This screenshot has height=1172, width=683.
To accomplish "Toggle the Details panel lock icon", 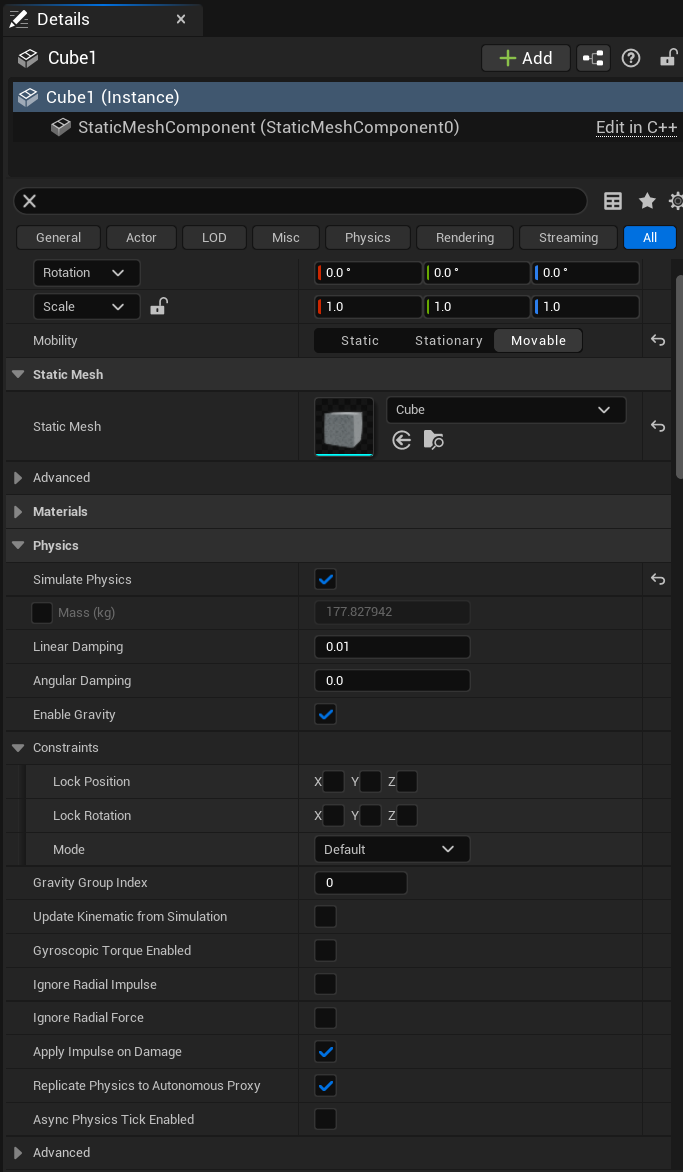I will [x=668, y=58].
